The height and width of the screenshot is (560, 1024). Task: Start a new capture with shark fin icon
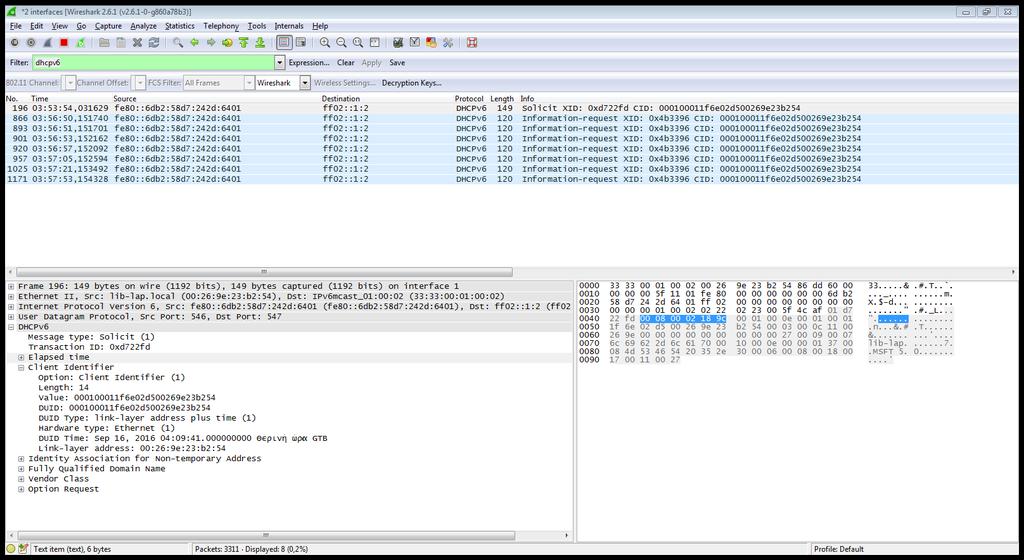coord(47,42)
